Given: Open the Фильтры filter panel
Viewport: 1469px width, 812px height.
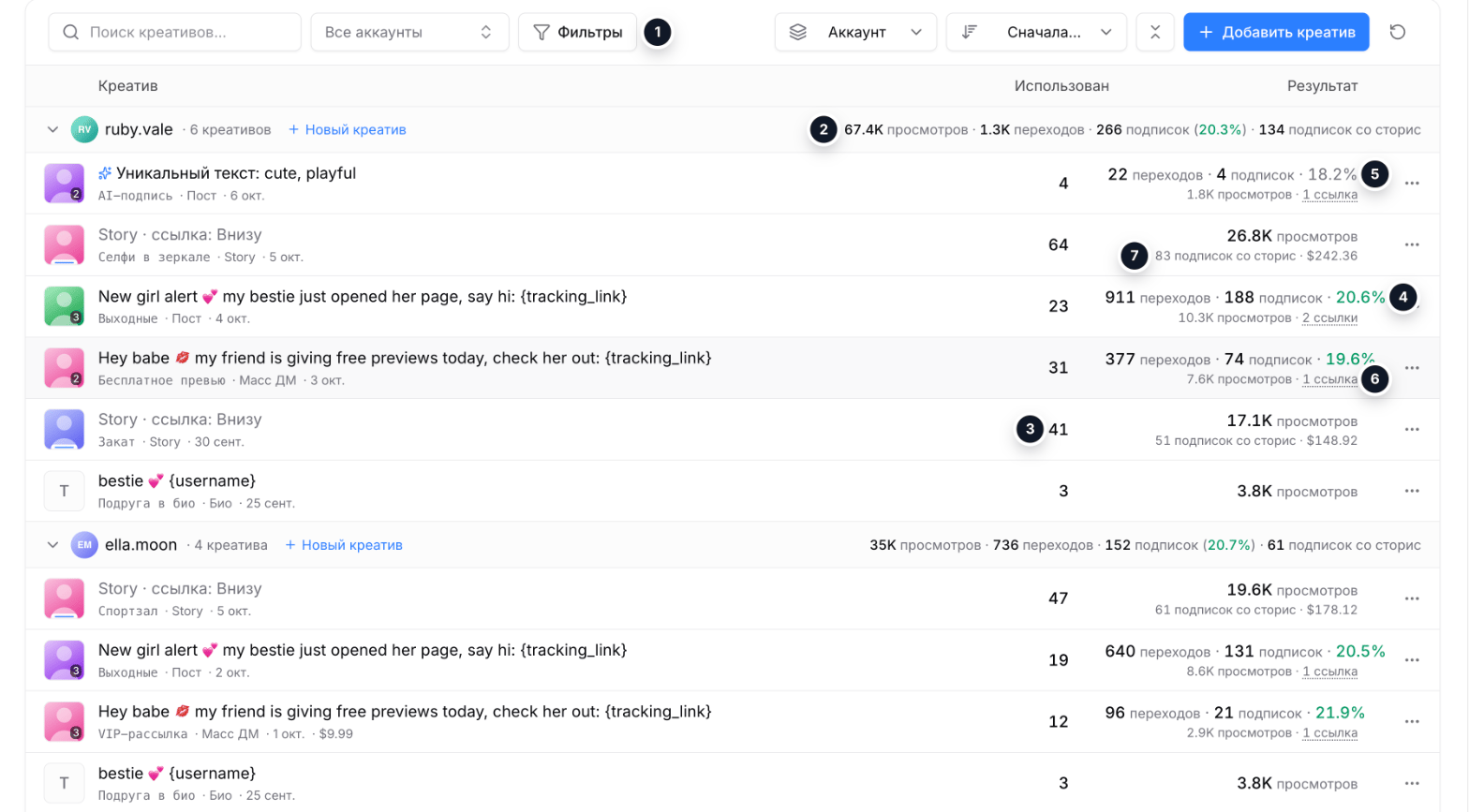Looking at the screenshot, I should pos(577,32).
